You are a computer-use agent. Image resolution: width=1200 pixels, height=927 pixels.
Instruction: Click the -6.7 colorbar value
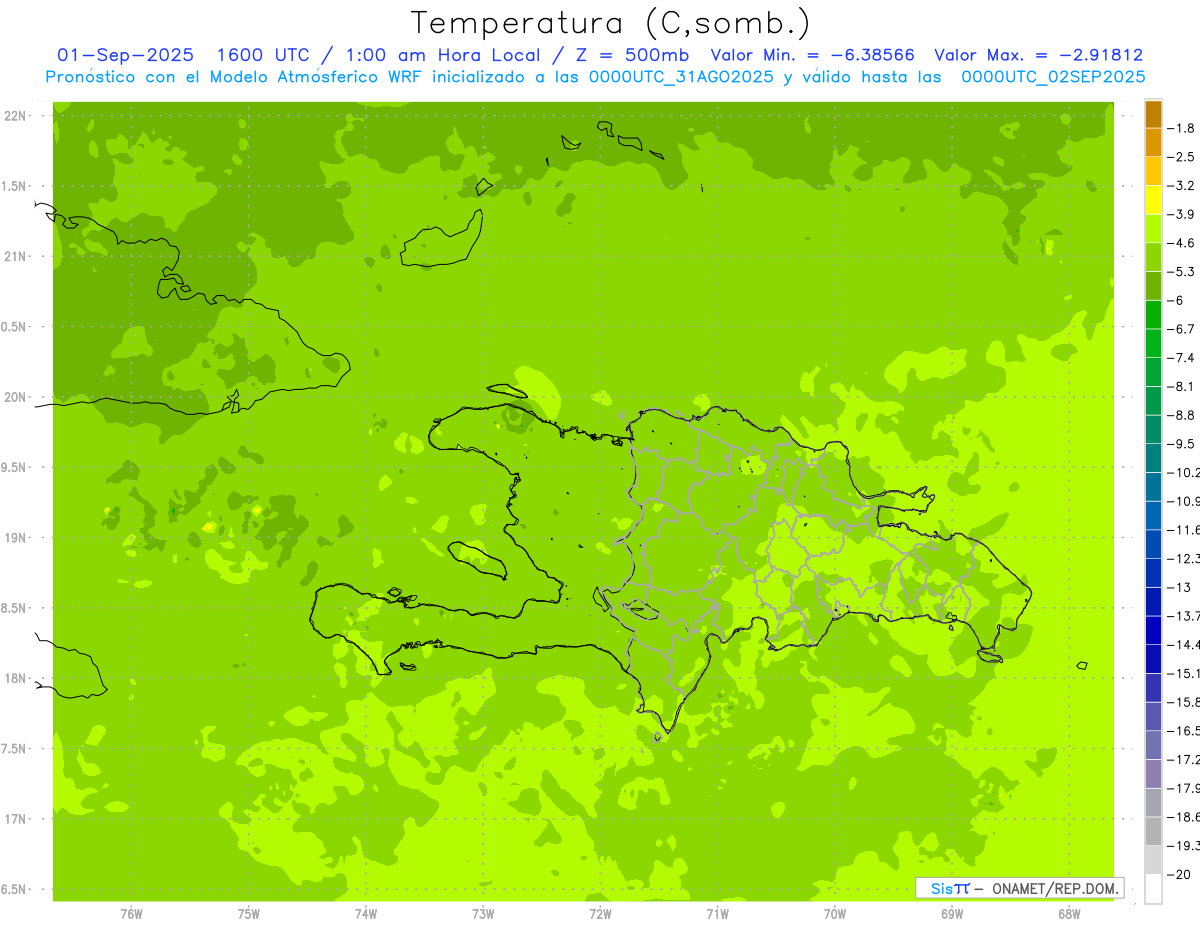click(1181, 329)
